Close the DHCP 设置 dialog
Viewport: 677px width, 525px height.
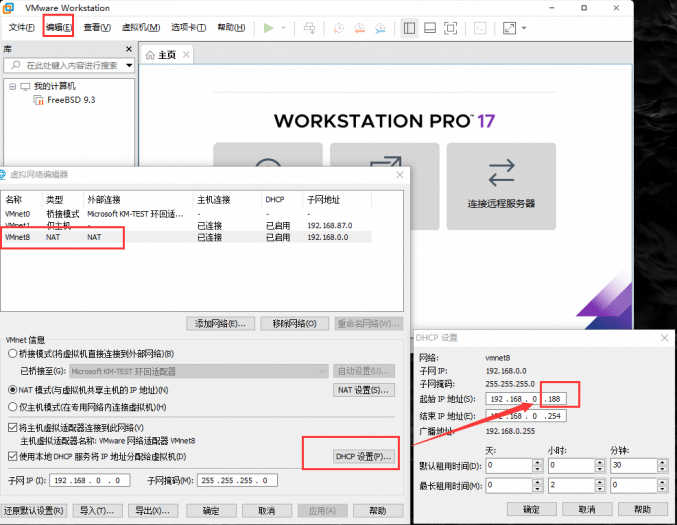point(664,338)
